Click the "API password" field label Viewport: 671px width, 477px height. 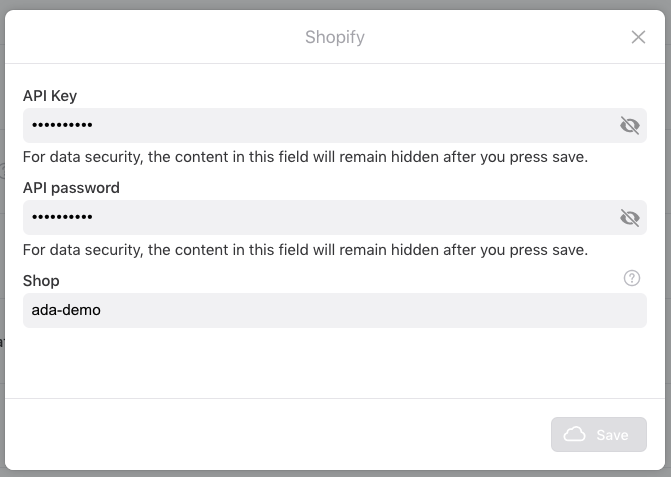pos(71,188)
